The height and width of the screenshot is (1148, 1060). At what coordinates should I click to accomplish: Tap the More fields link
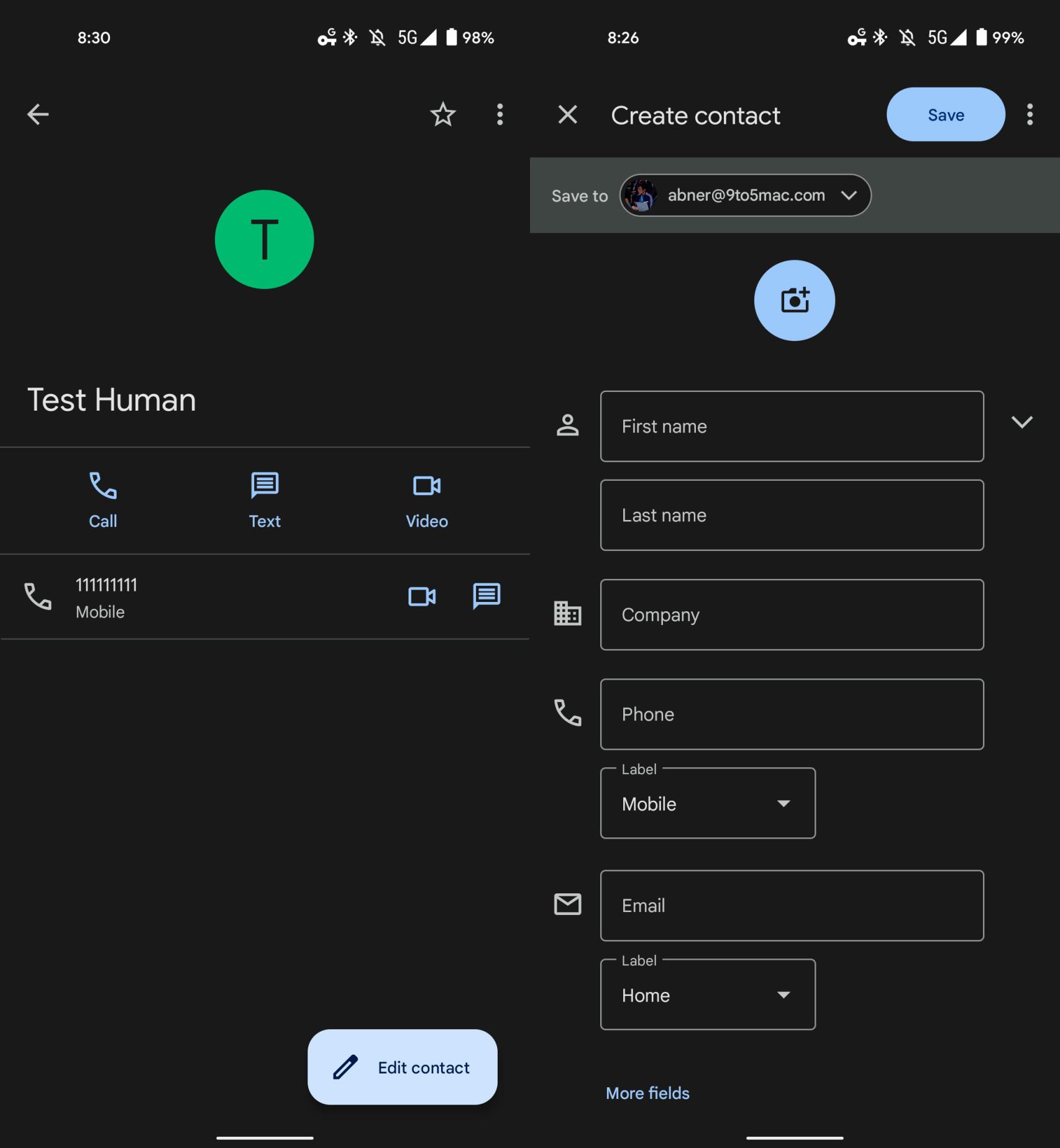pos(647,1093)
